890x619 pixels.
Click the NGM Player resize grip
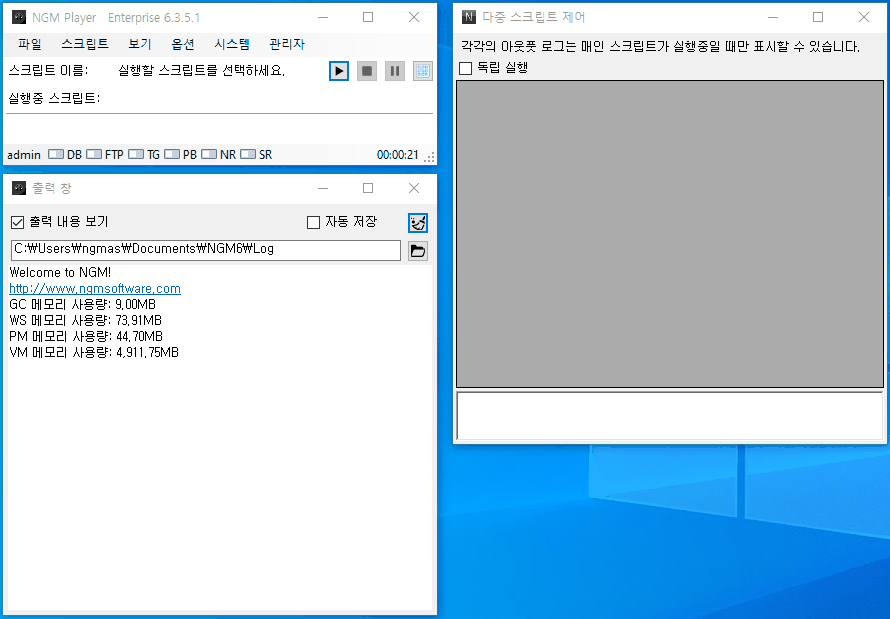(430, 157)
